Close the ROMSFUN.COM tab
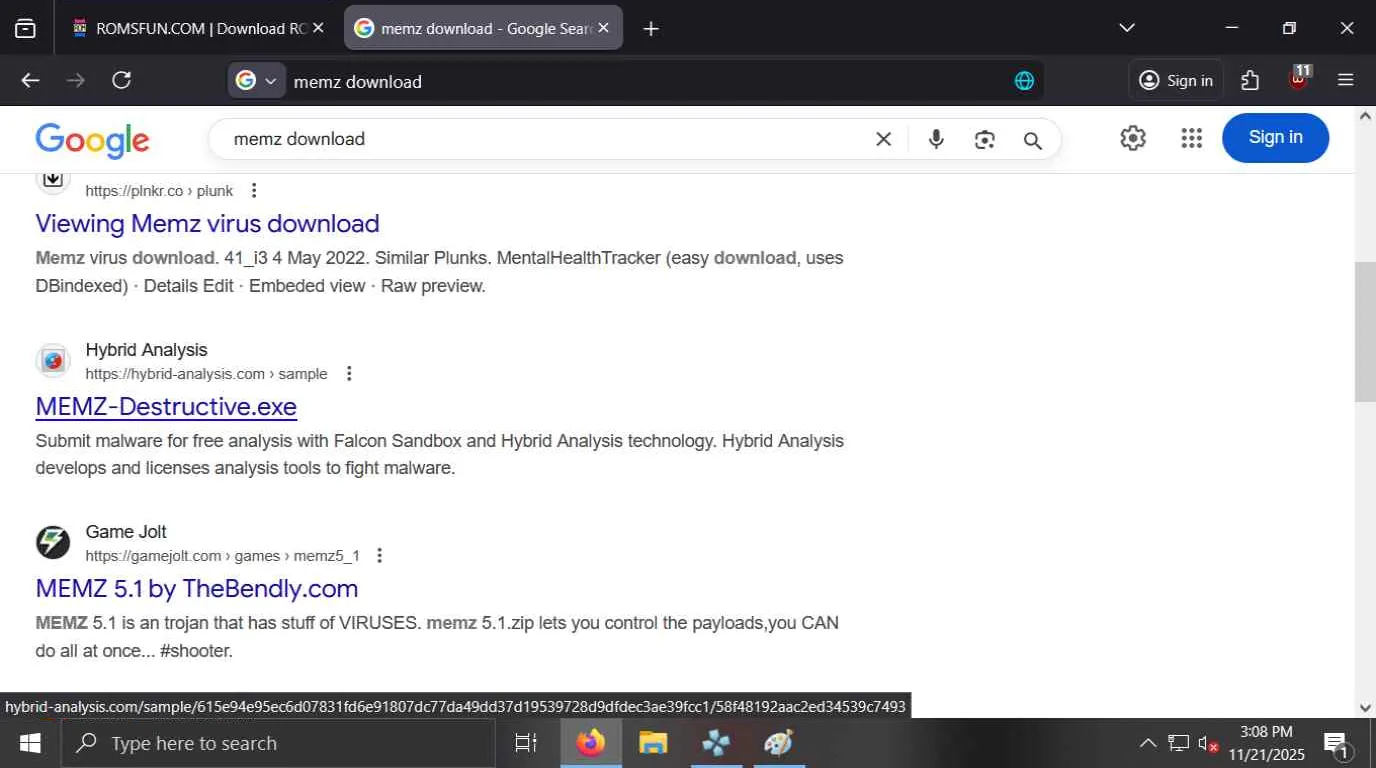Viewport: 1376px width, 768px height. (318, 28)
